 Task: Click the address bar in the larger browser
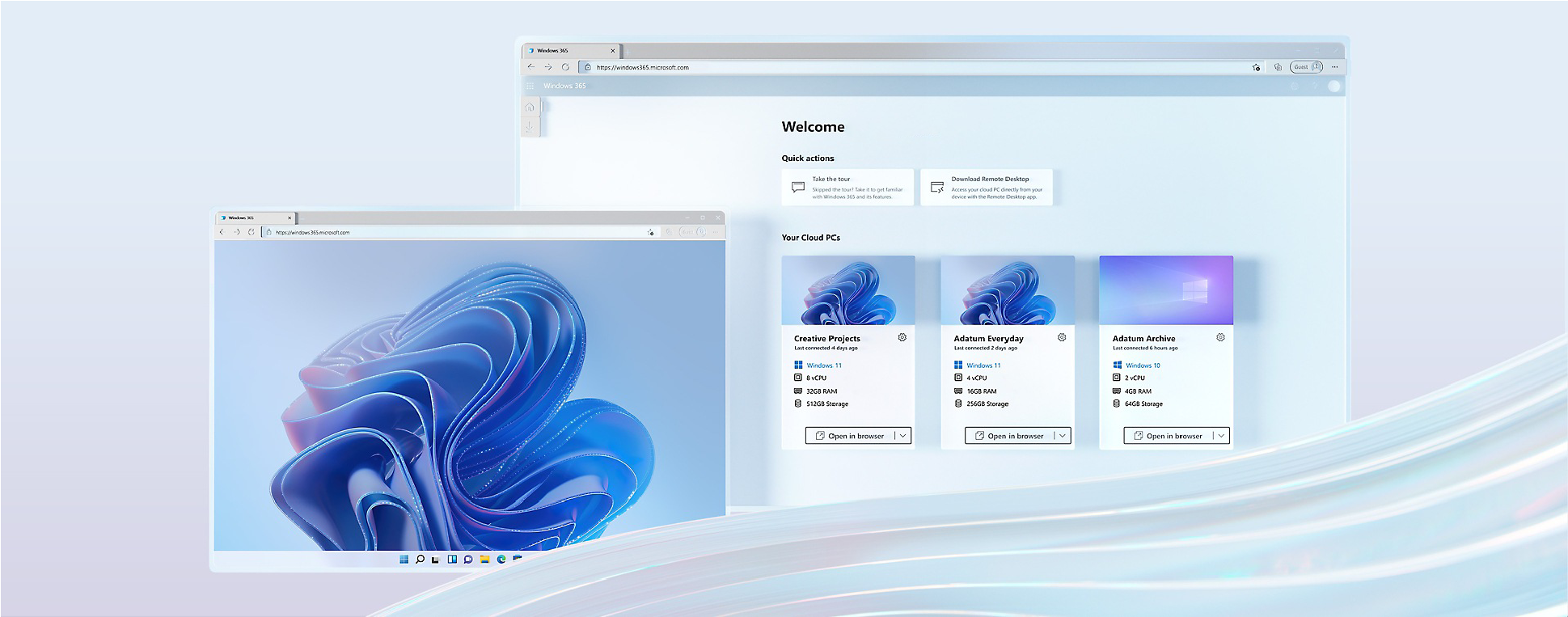(890, 67)
